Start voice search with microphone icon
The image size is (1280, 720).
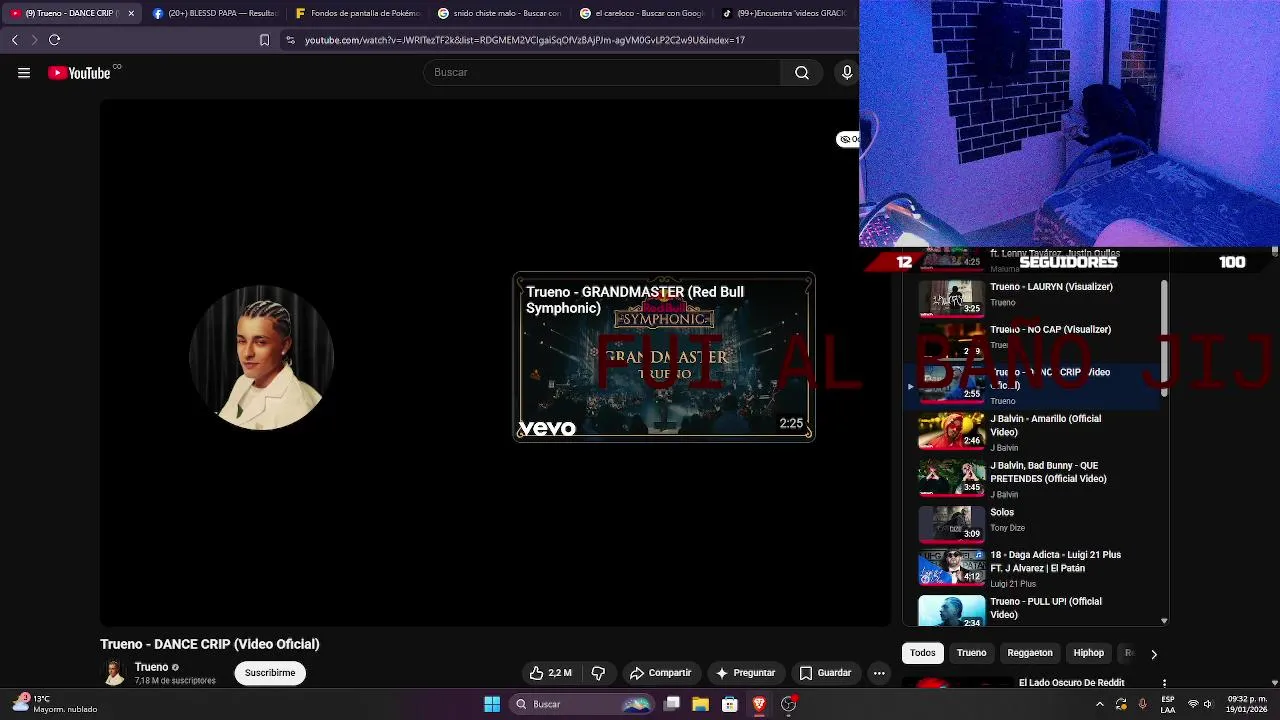[847, 73]
